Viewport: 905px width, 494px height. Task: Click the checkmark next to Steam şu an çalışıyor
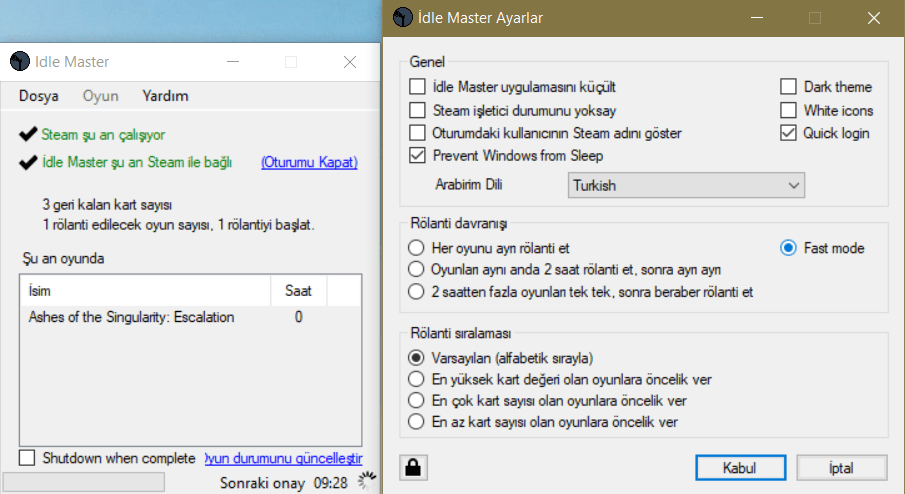28,134
